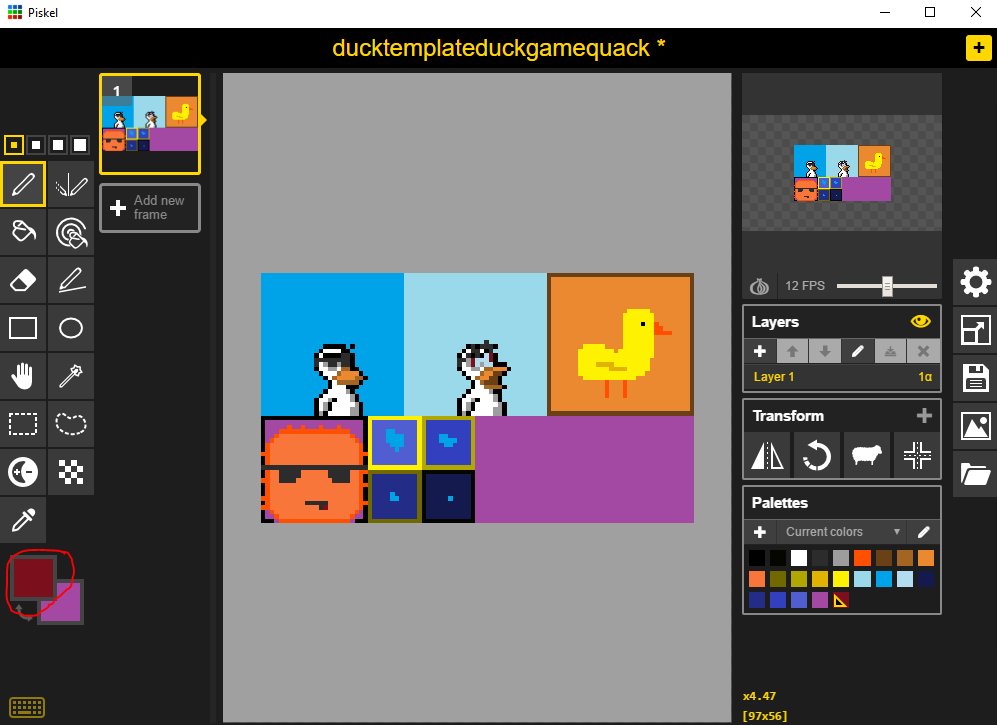Pick the sky blue palette color
Screen dimensions: 997x725
[x=883, y=579]
